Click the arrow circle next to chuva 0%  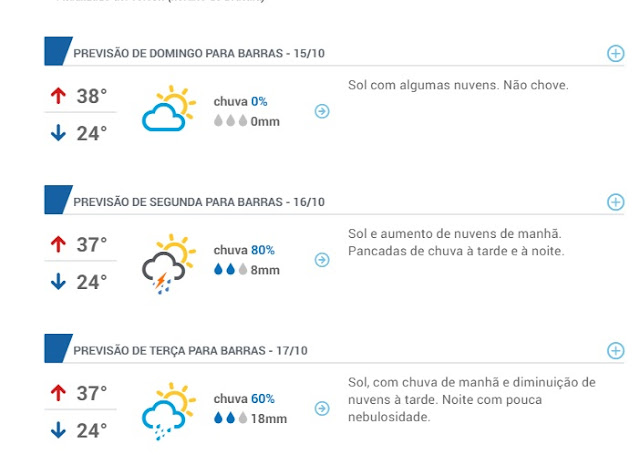322,111
